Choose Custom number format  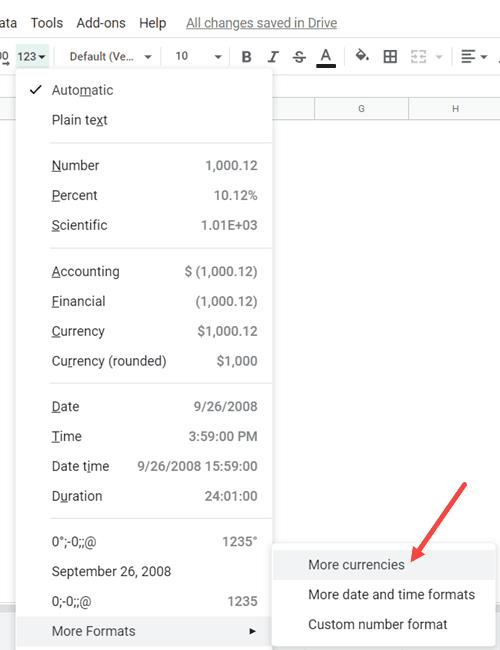[384, 624]
